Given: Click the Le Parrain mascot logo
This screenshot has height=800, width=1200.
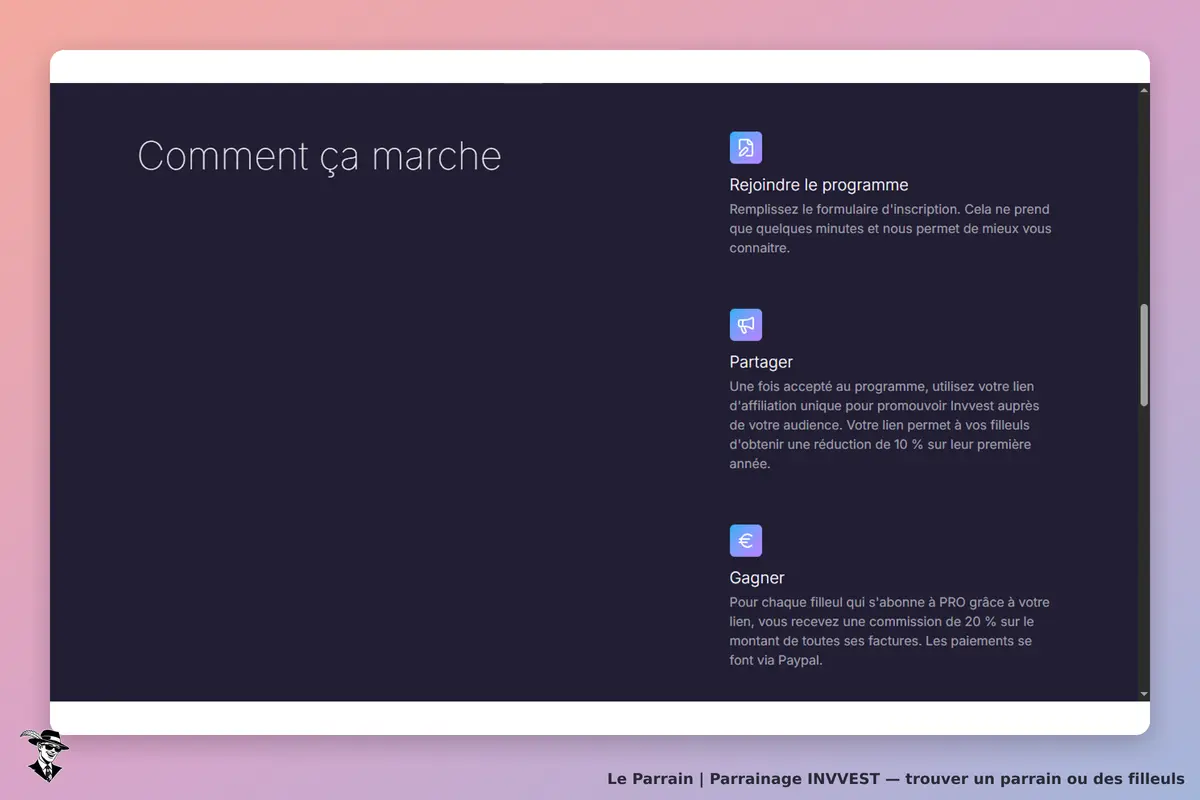Looking at the screenshot, I should pyautogui.click(x=44, y=755).
